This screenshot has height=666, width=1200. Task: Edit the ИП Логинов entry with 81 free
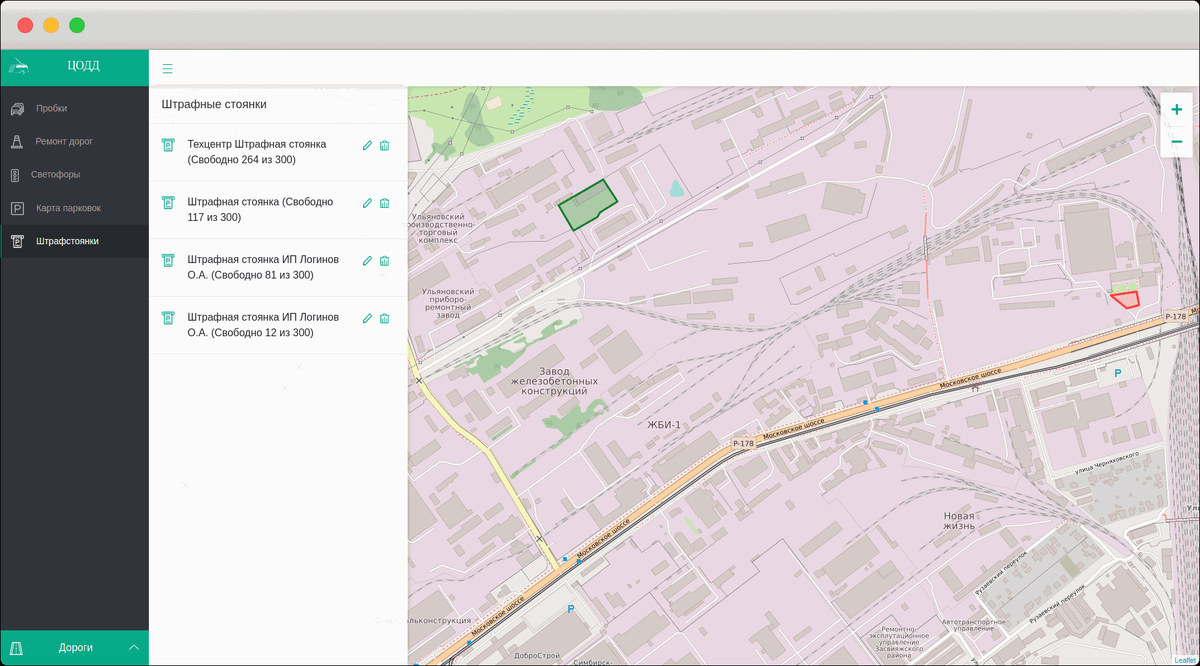[x=367, y=261]
